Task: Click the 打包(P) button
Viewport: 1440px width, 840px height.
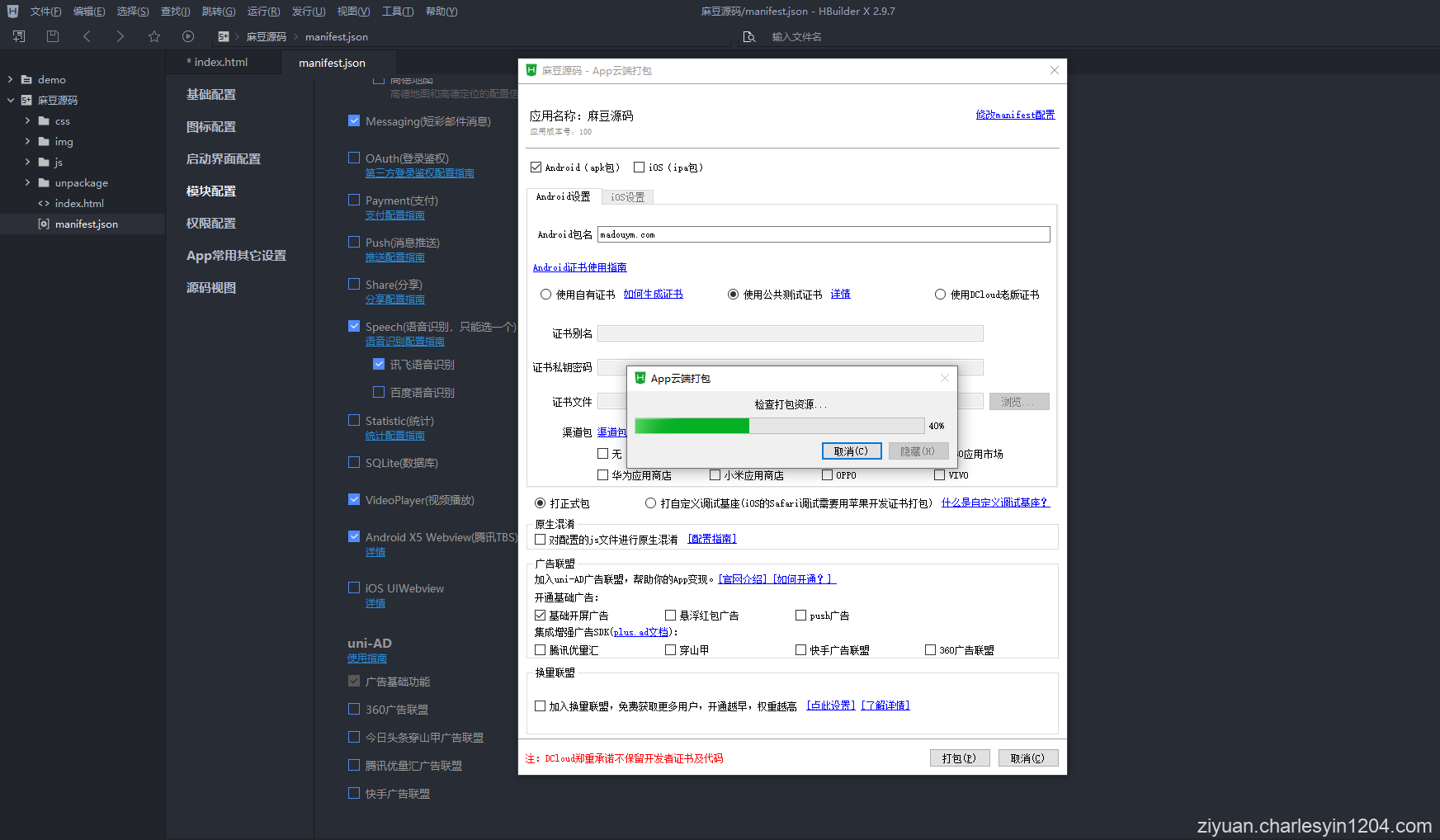Action: tap(959, 757)
